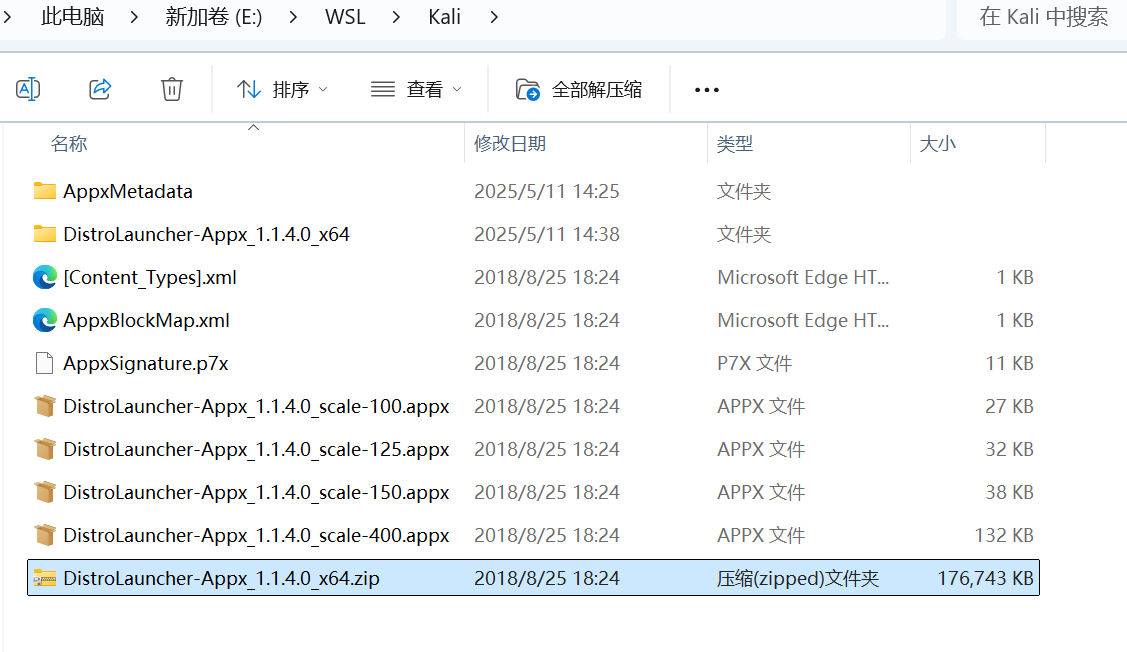Sort by 修改日期 column header

click(x=510, y=144)
